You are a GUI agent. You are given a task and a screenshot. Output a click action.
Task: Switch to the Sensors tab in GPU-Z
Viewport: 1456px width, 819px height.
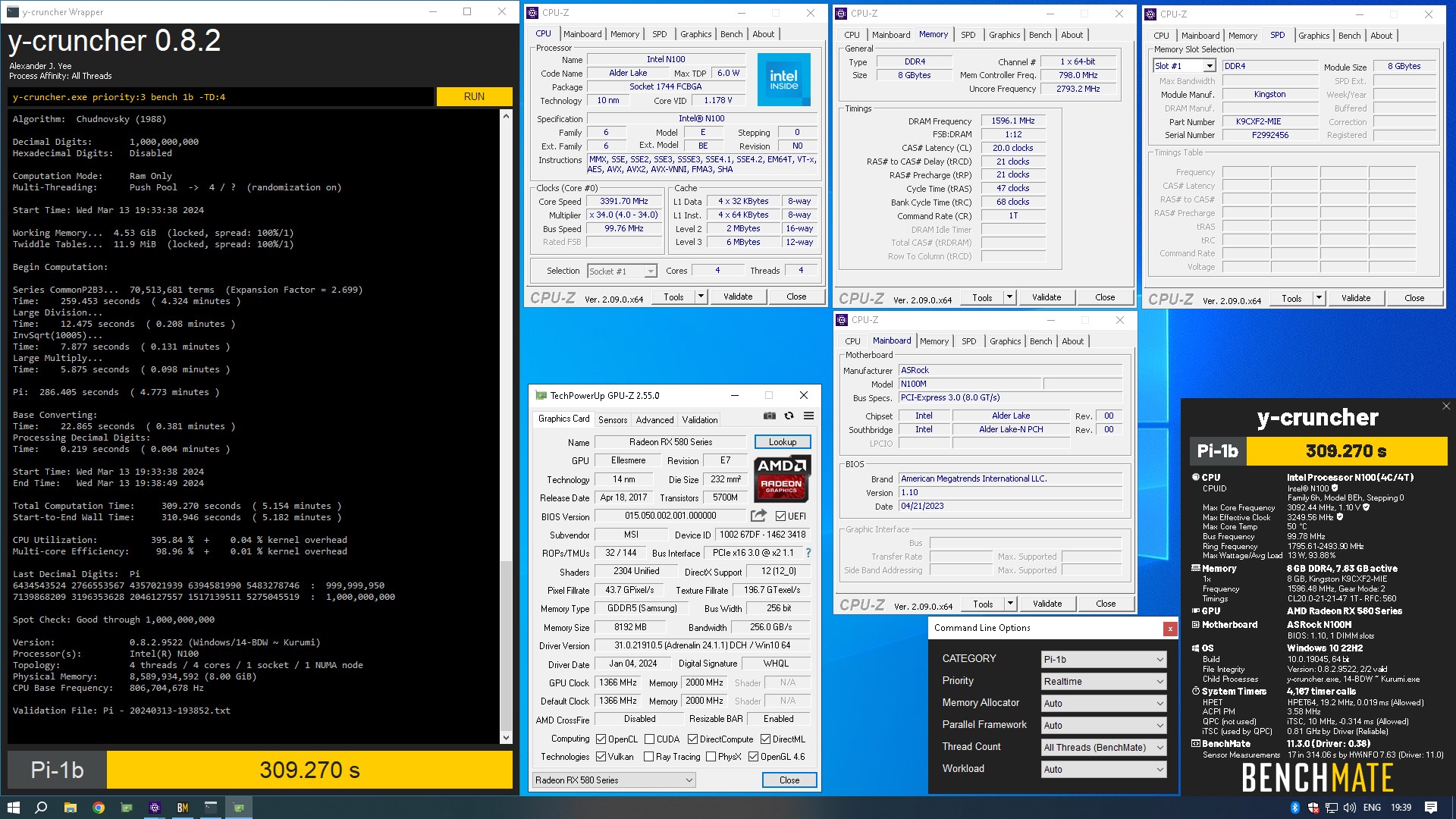[613, 420]
